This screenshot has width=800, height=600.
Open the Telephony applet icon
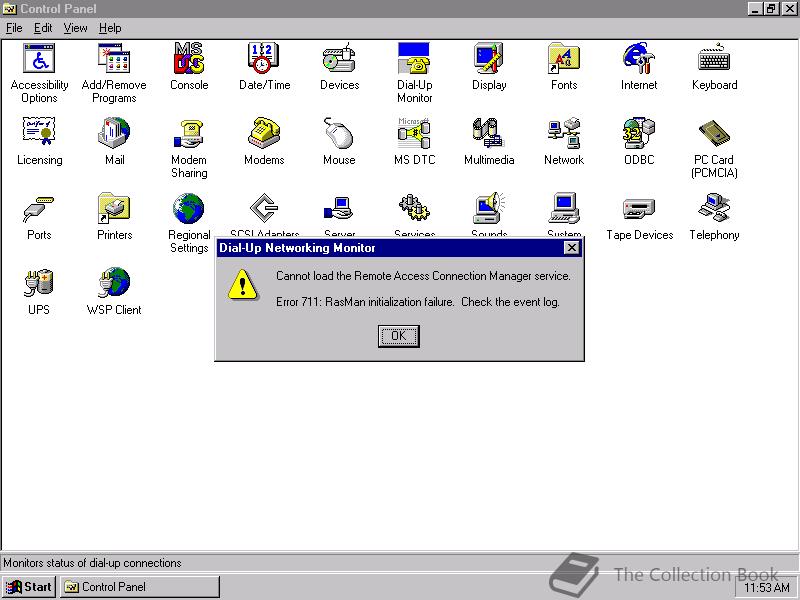pyautogui.click(x=714, y=208)
